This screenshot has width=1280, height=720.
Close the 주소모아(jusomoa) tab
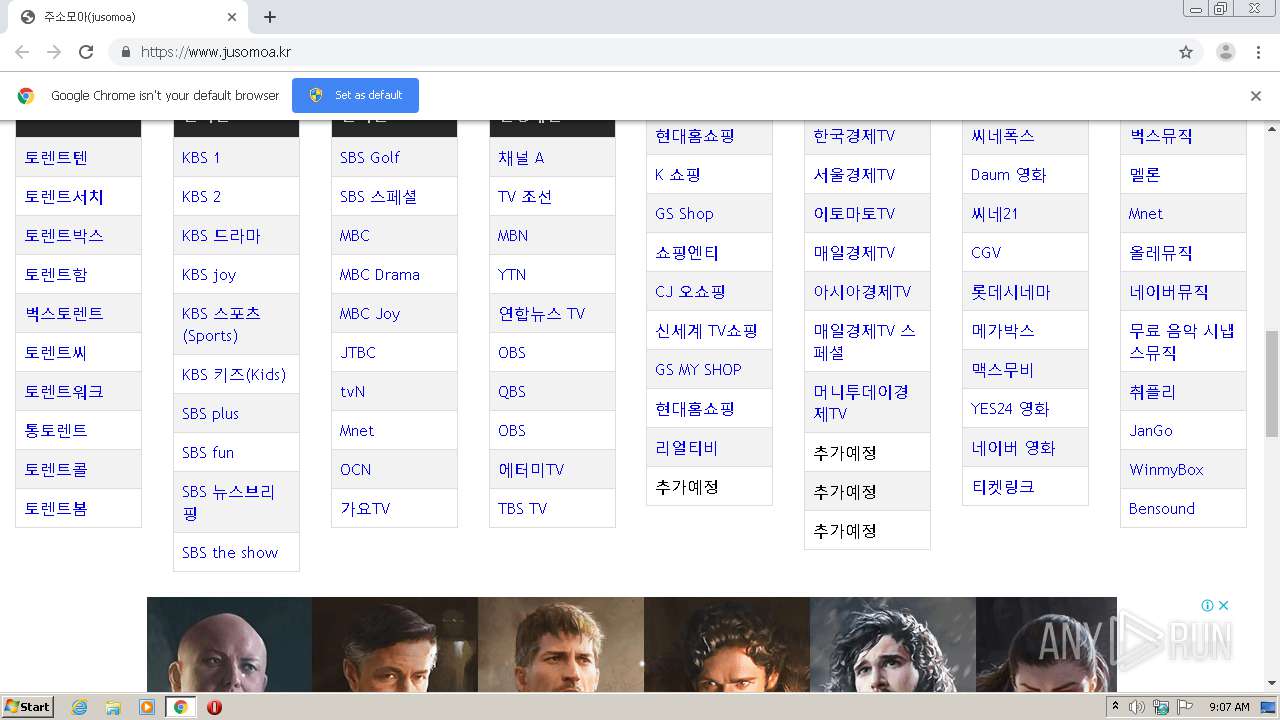[x=232, y=17]
